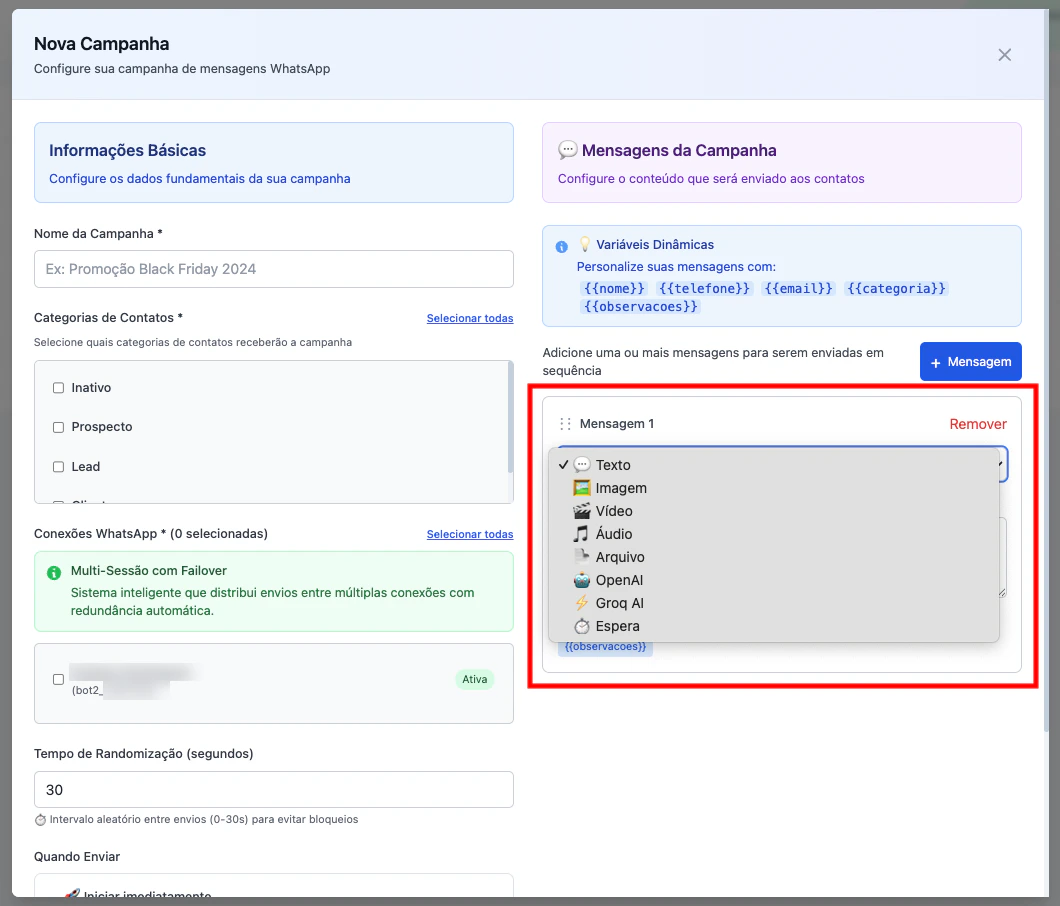This screenshot has width=1060, height=906.
Task: Click the info icon in Variáveis Dinâmicas
Action: tap(562, 247)
